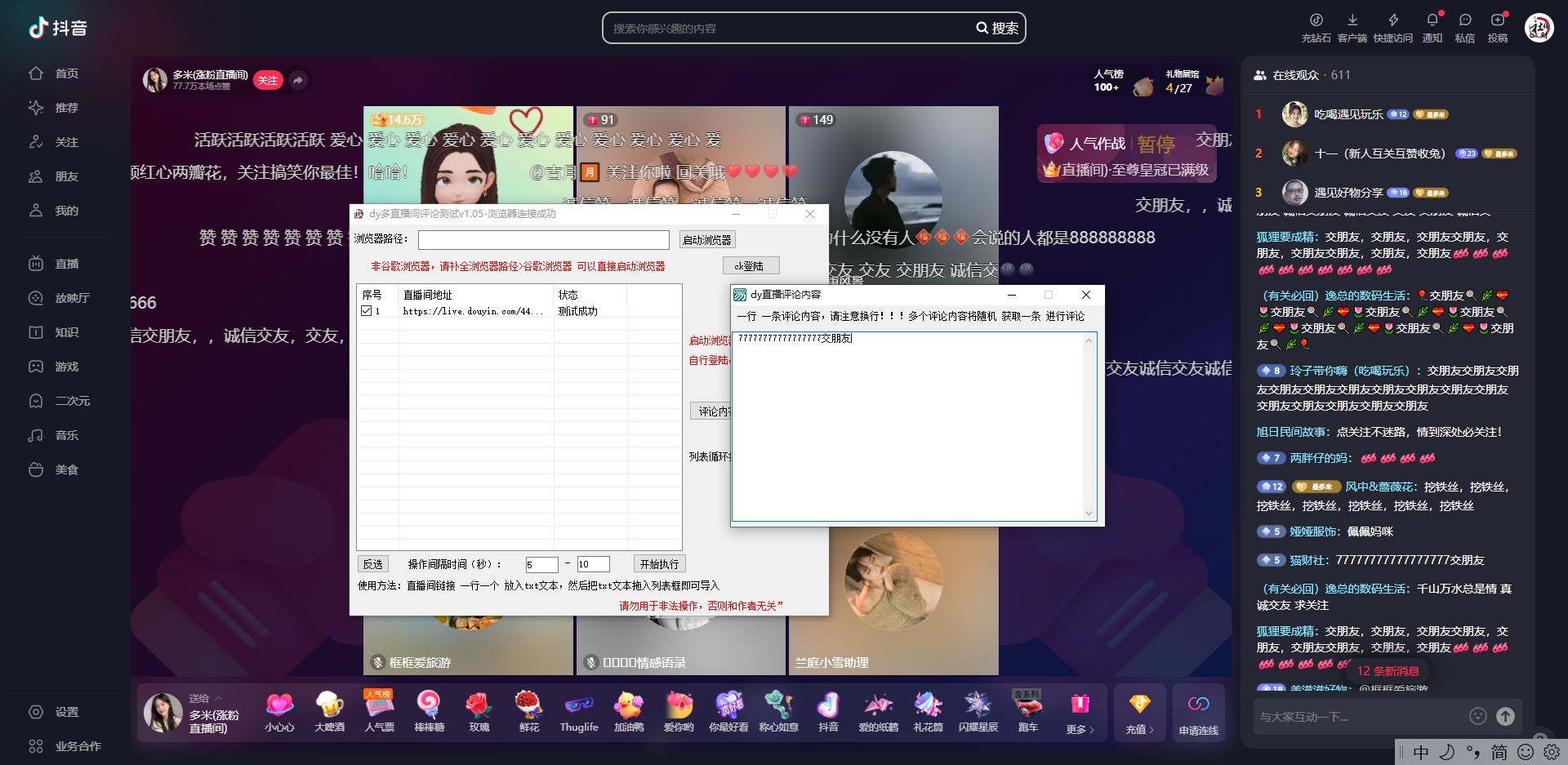Click the invert selection button

(x=372, y=564)
